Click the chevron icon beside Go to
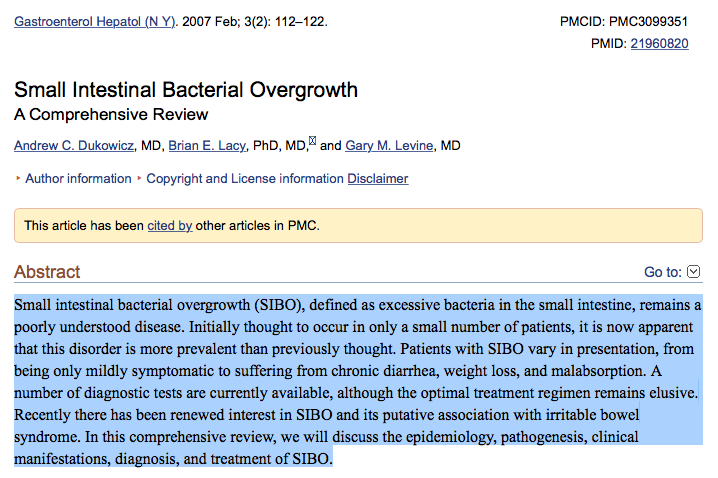 (x=694, y=272)
